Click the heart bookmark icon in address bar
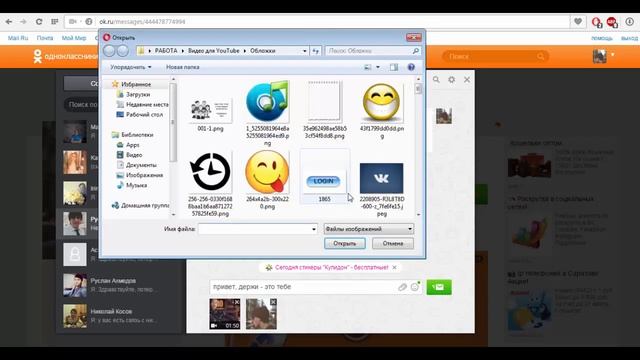This screenshot has height=360, width=640. [578, 21]
